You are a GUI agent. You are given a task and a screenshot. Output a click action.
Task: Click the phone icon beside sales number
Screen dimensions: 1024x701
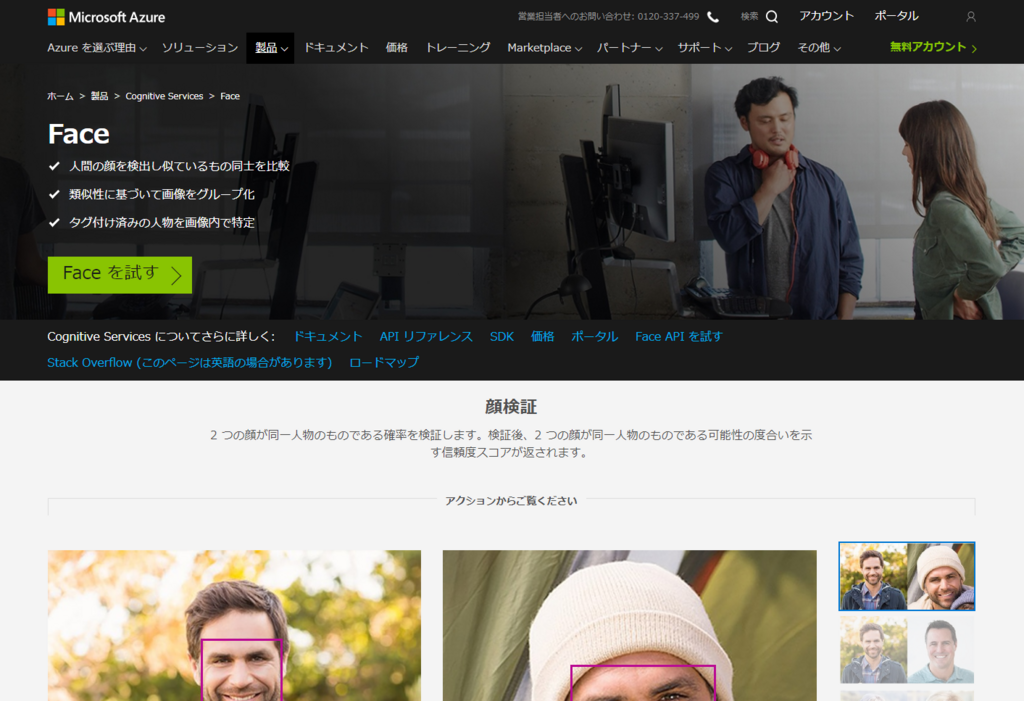click(713, 17)
